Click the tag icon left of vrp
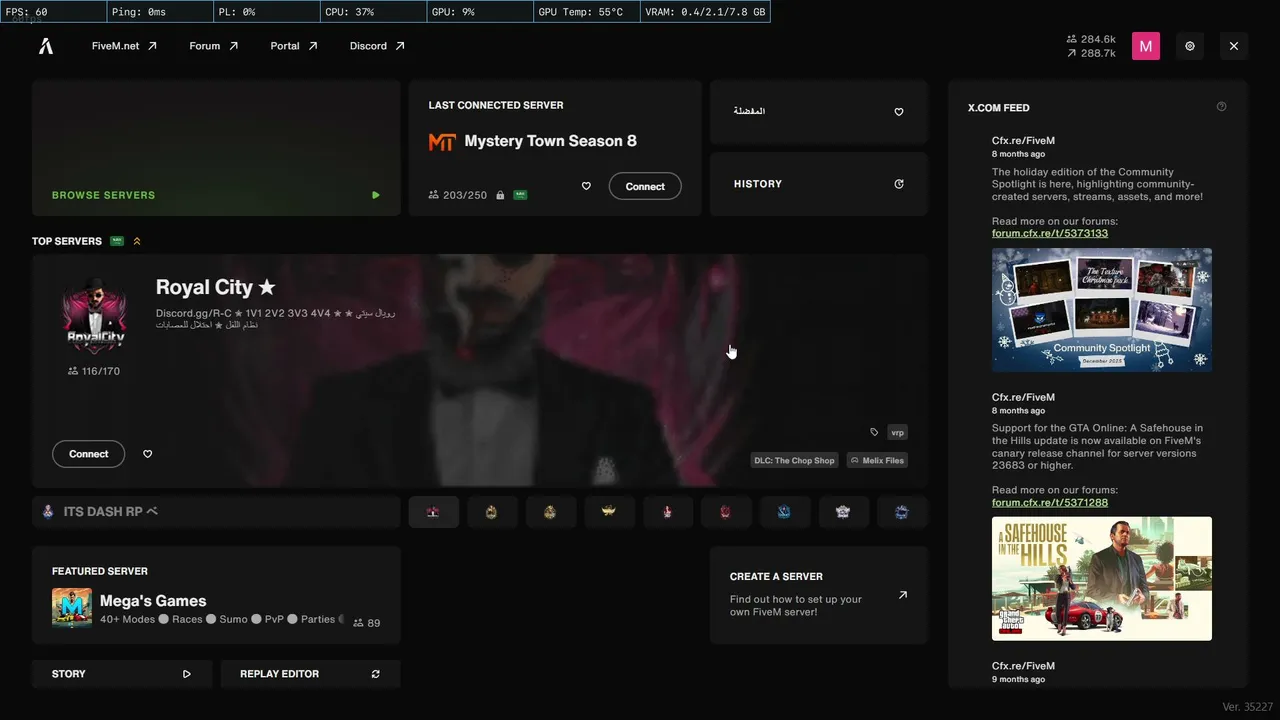 [874, 432]
